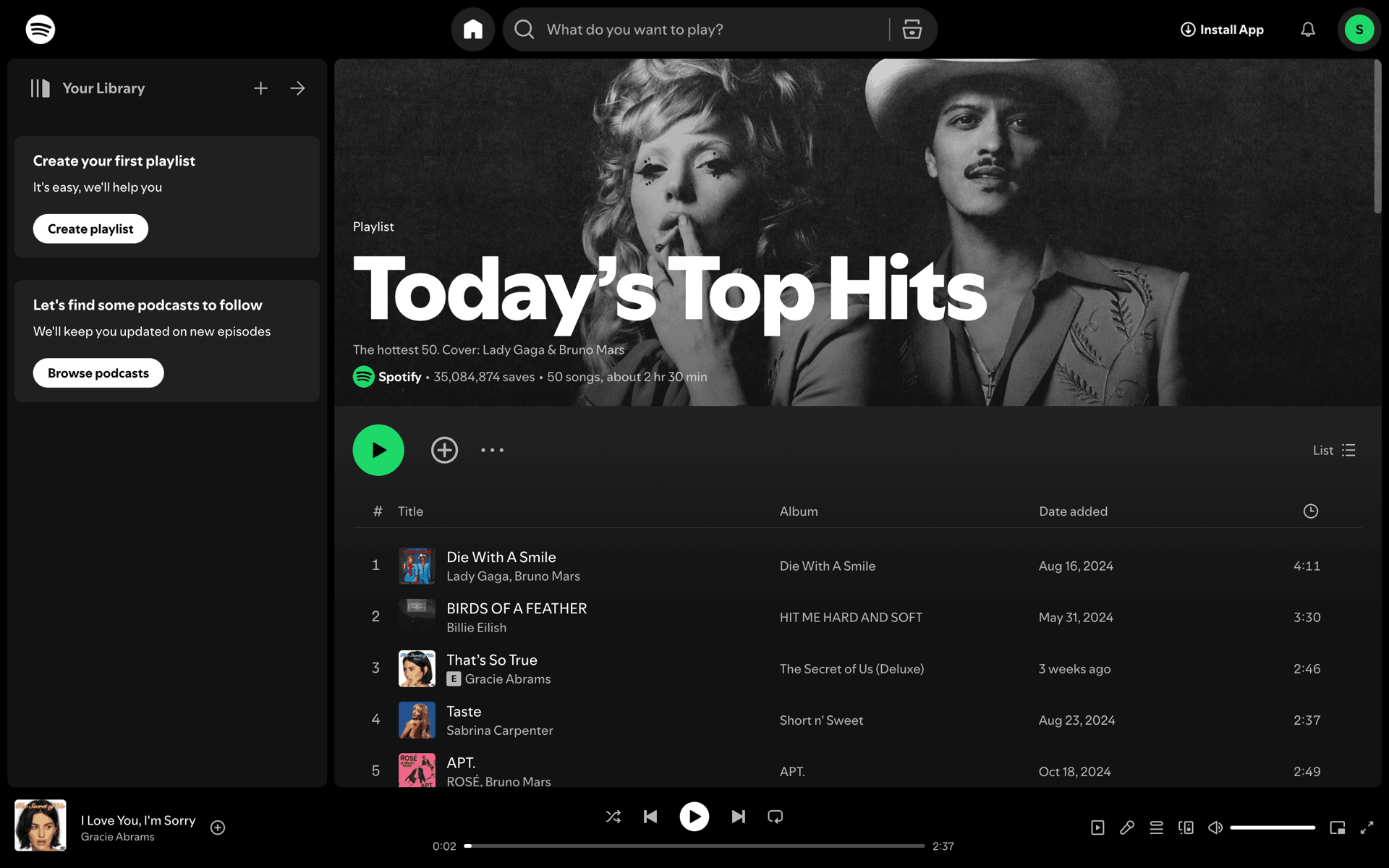
Task: Enter full screen mode
Action: click(1367, 827)
